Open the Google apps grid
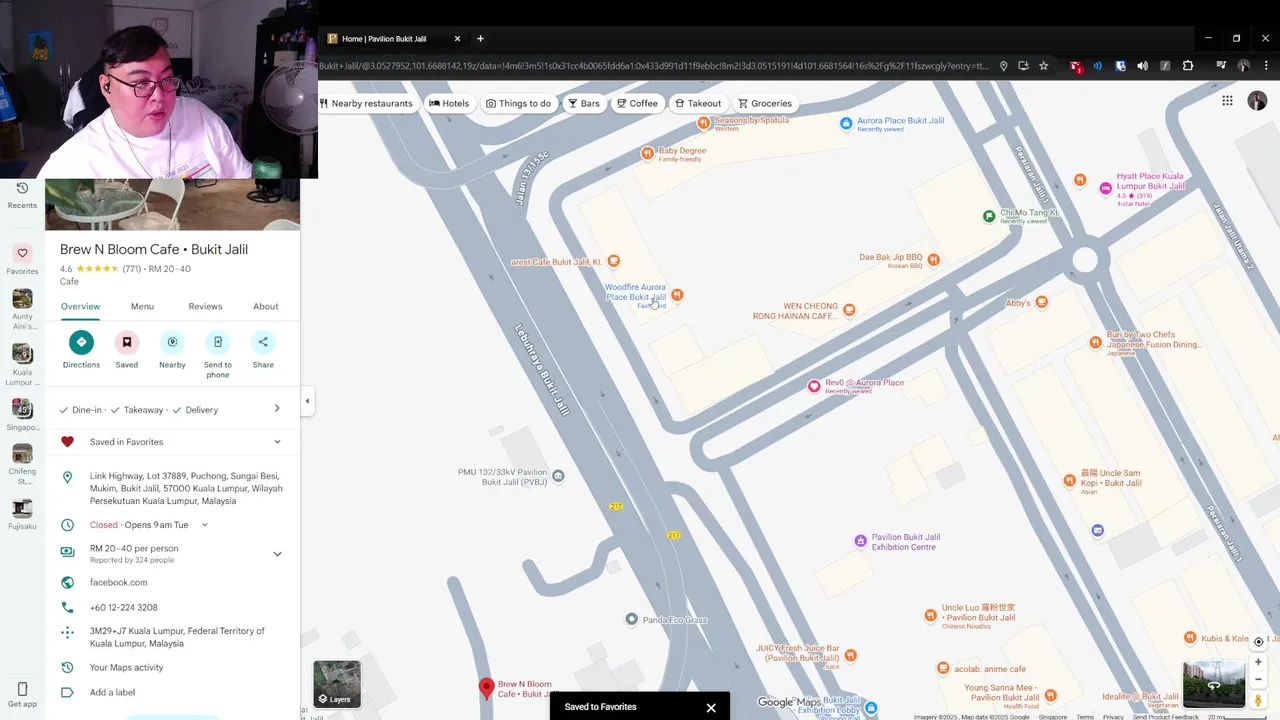 click(x=1227, y=101)
